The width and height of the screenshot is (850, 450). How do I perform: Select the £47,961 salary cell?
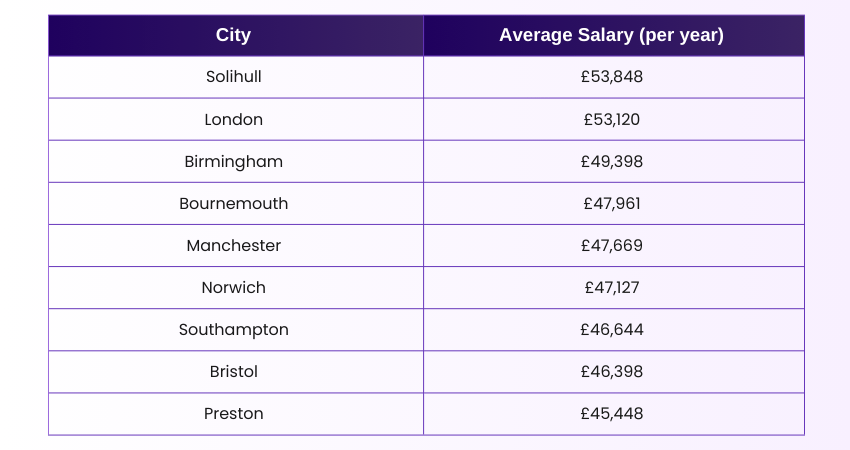pyautogui.click(x=612, y=203)
